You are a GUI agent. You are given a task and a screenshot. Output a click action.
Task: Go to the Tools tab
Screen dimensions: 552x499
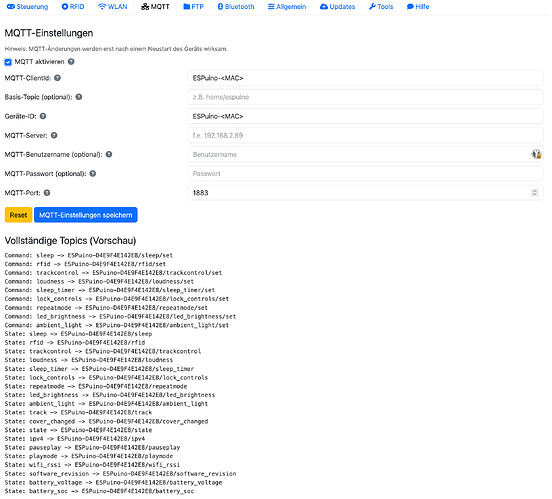[x=381, y=7]
